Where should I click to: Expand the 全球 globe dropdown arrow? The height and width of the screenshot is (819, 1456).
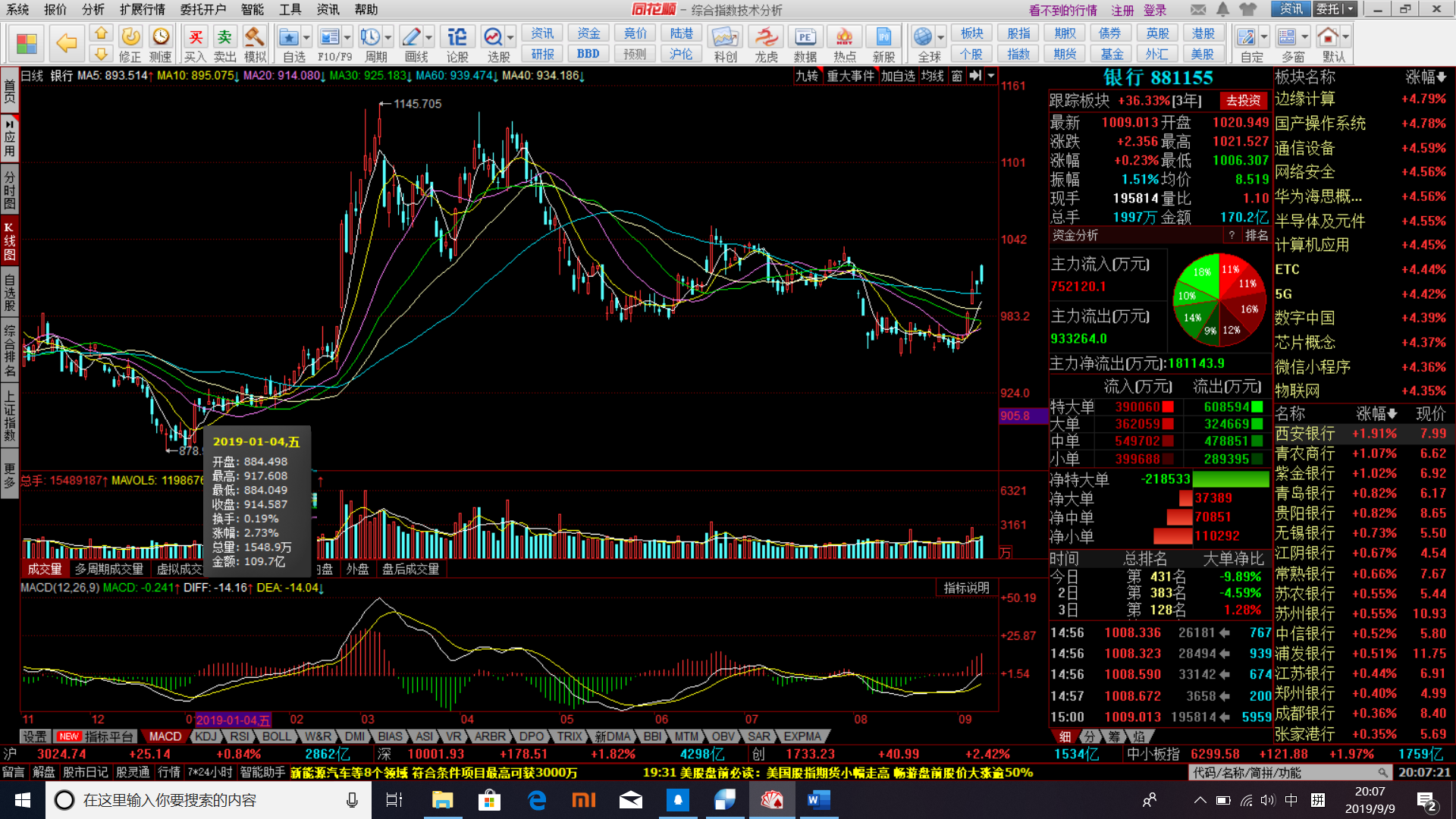click(941, 36)
